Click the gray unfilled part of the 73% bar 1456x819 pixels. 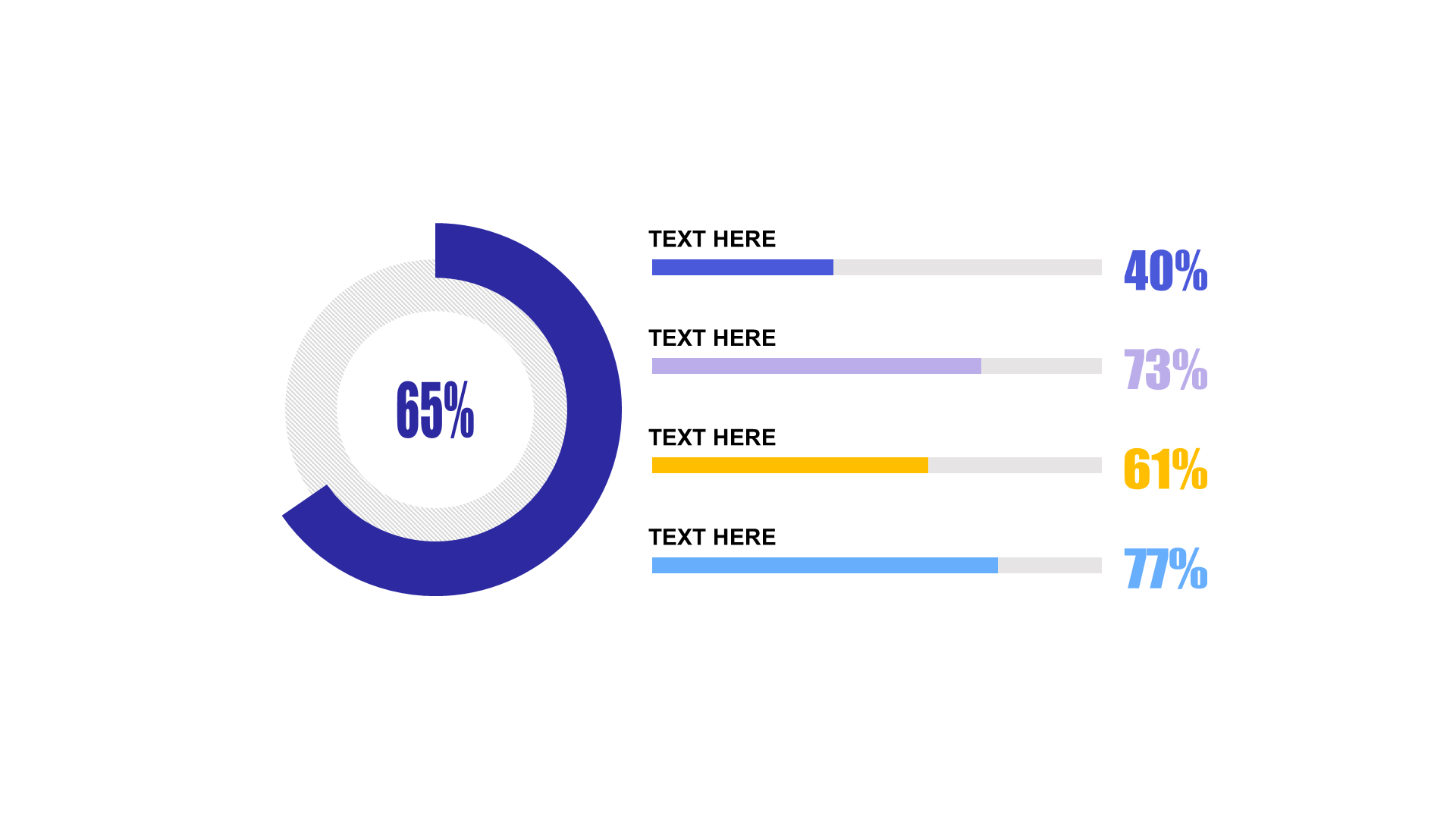[x=1041, y=366]
